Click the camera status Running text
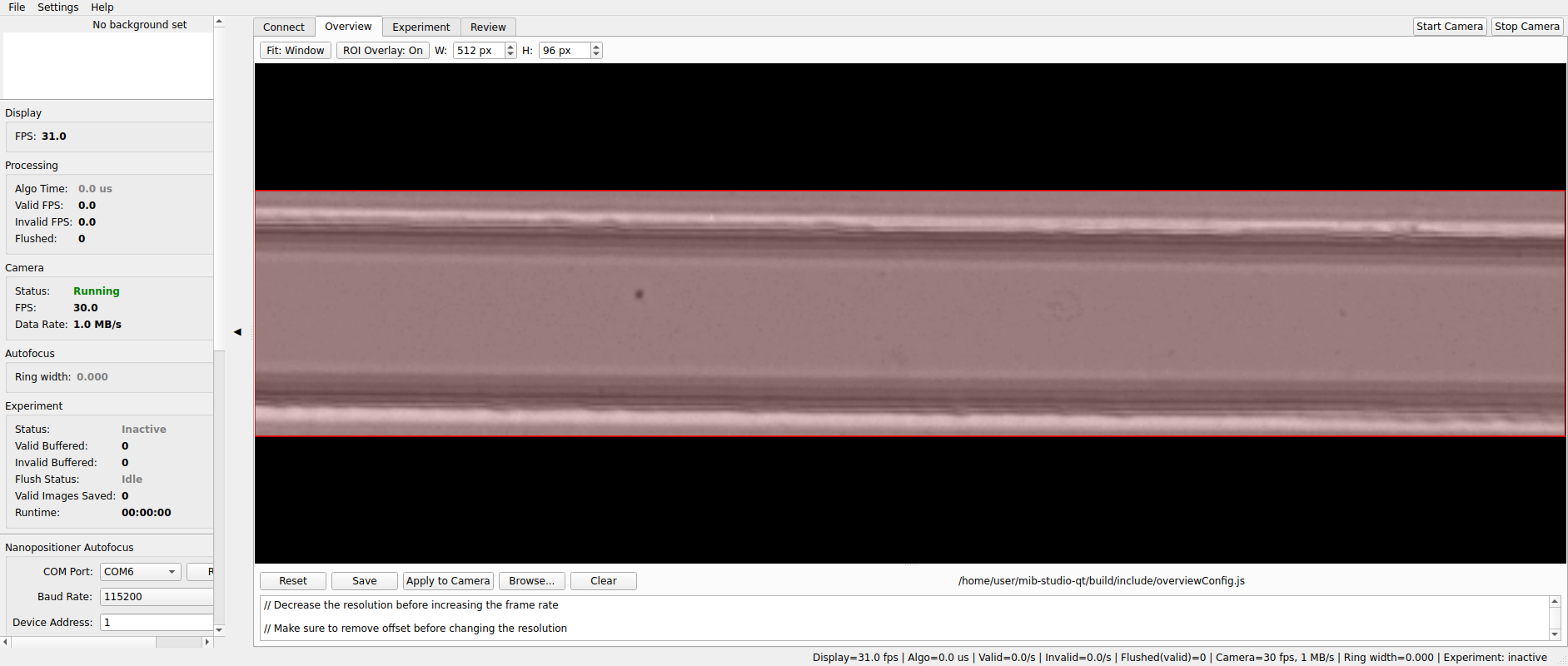The image size is (1568, 666). pos(97,291)
